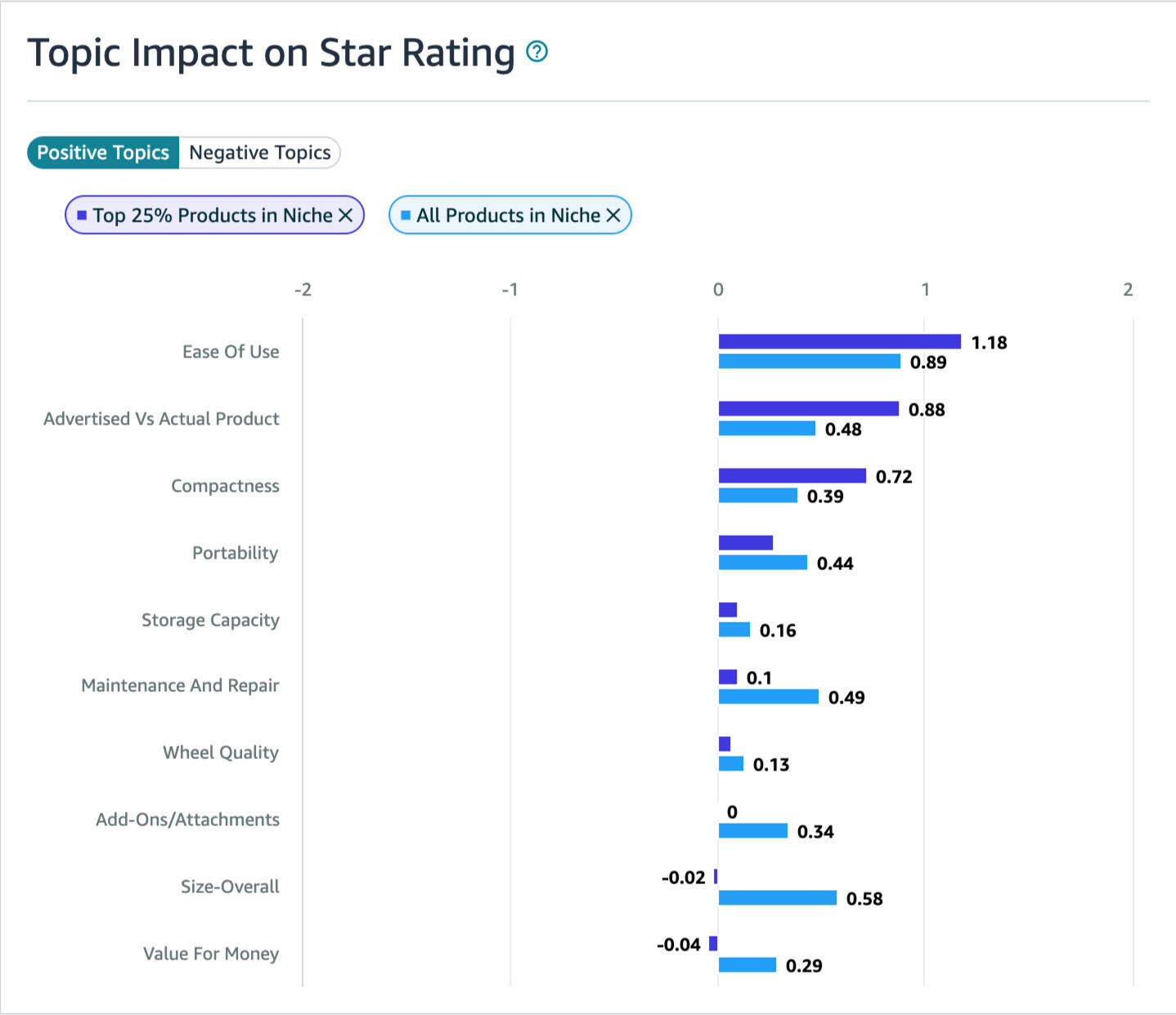Select the Advertised Vs Actual 0.88 bar
The height and width of the screenshot is (1015, 1176).
[x=808, y=409]
